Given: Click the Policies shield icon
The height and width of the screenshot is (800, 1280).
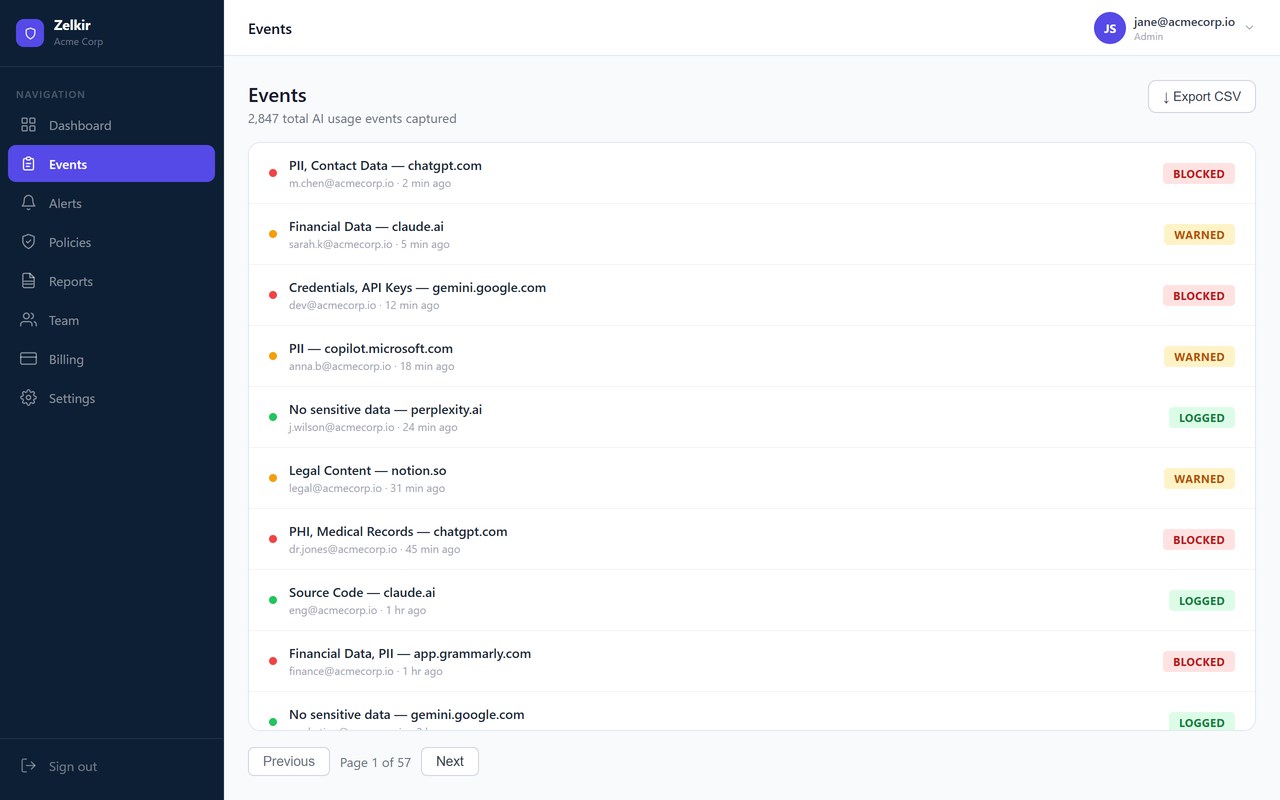Looking at the screenshot, I should pos(29,242).
